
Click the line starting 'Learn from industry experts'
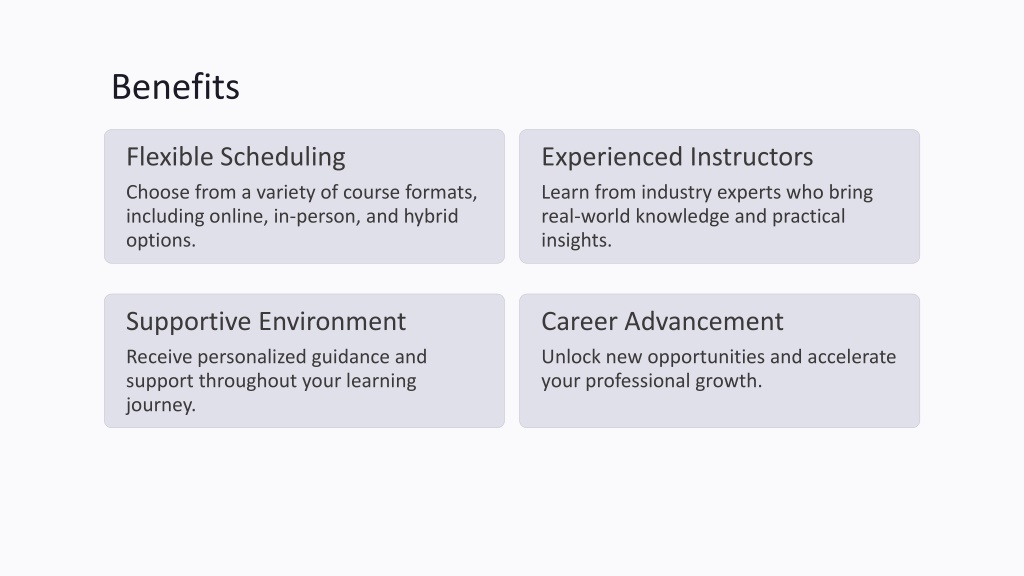707,193
